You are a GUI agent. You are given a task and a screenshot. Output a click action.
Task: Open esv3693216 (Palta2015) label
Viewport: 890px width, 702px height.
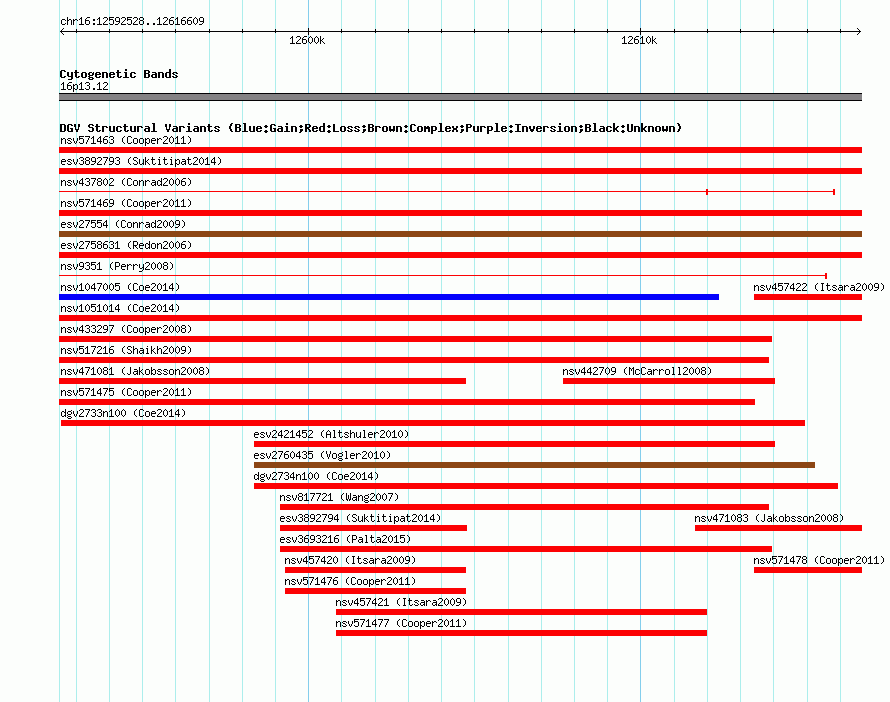tap(345, 539)
